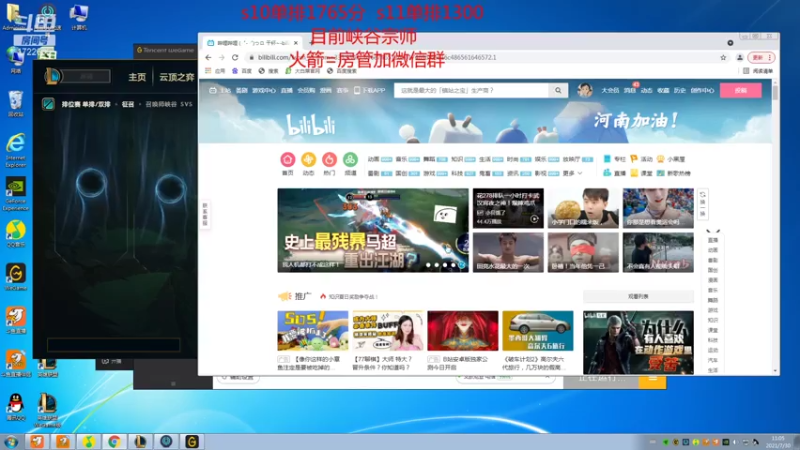This screenshot has width=800, height=450.
Task: Open the bilibili user avatar
Action: click(x=585, y=90)
